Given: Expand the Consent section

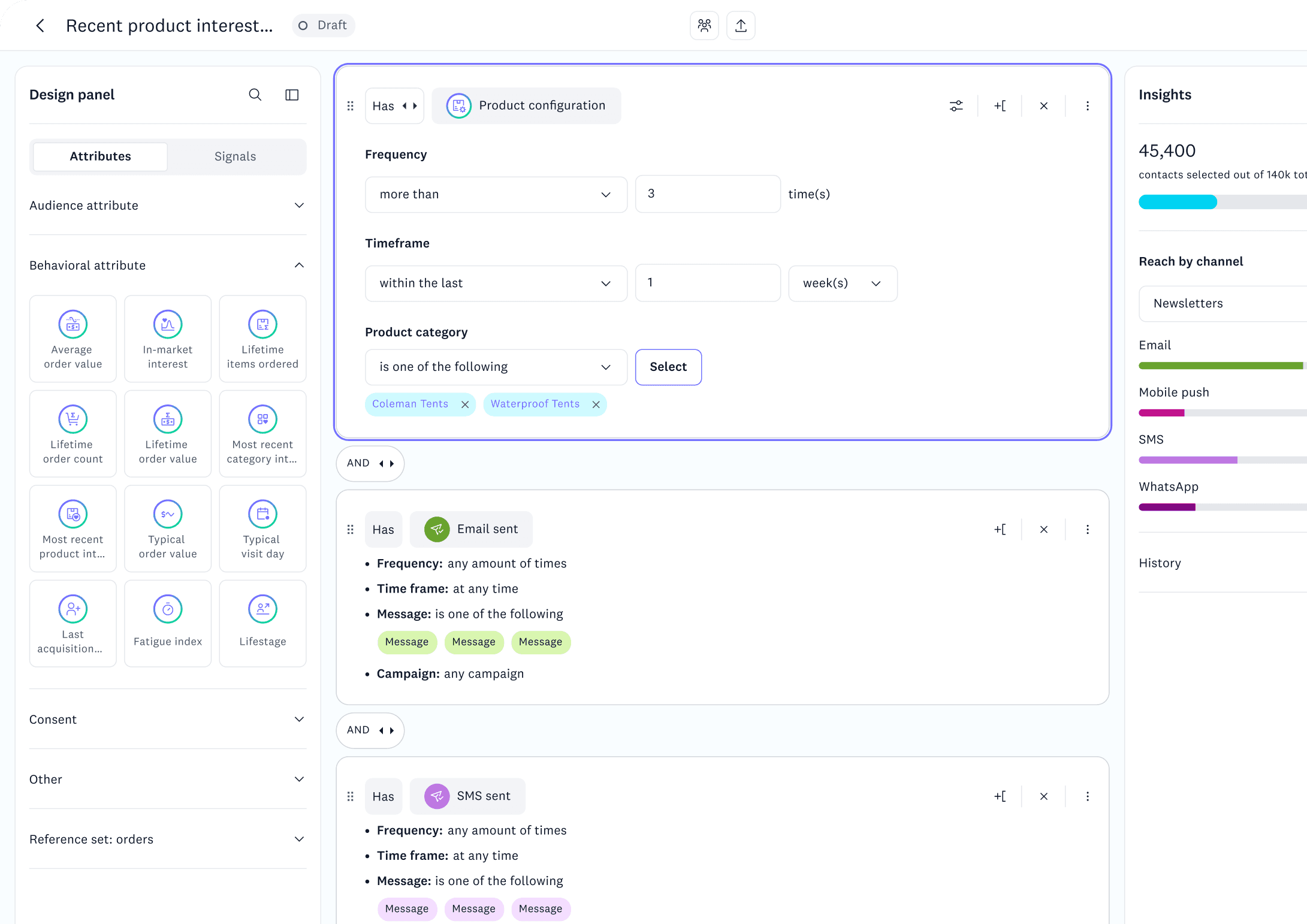Looking at the screenshot, I should [x=168, y=720].
